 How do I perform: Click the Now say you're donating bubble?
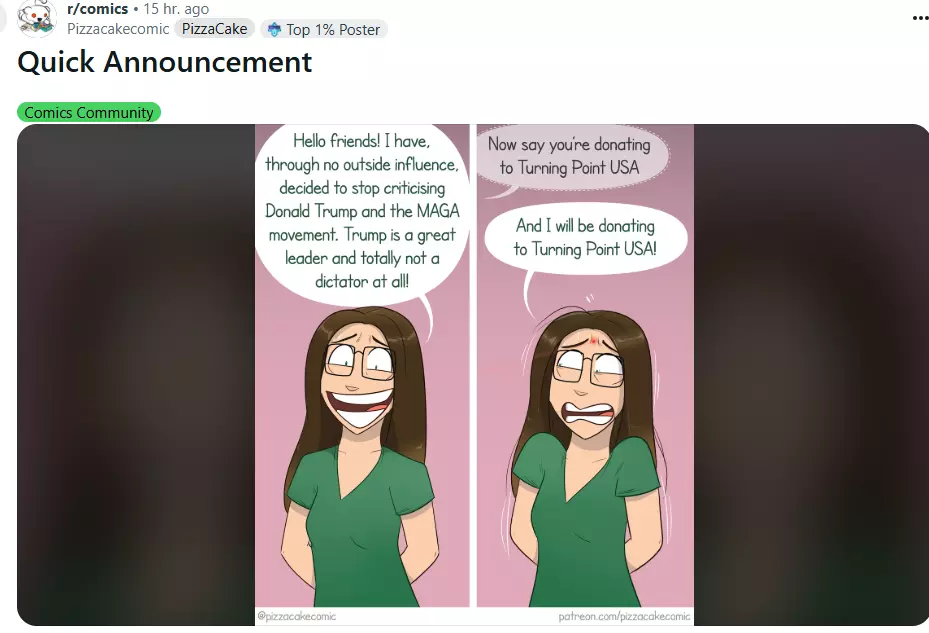pos(568,156)
